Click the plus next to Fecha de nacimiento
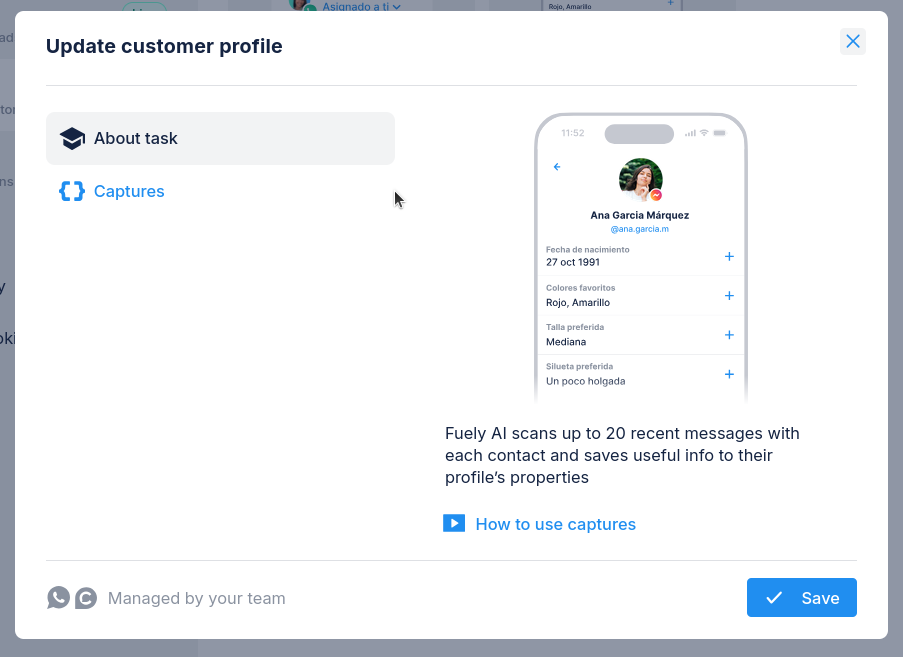This screenshot has height=657, width=903. tap(729, 257)
